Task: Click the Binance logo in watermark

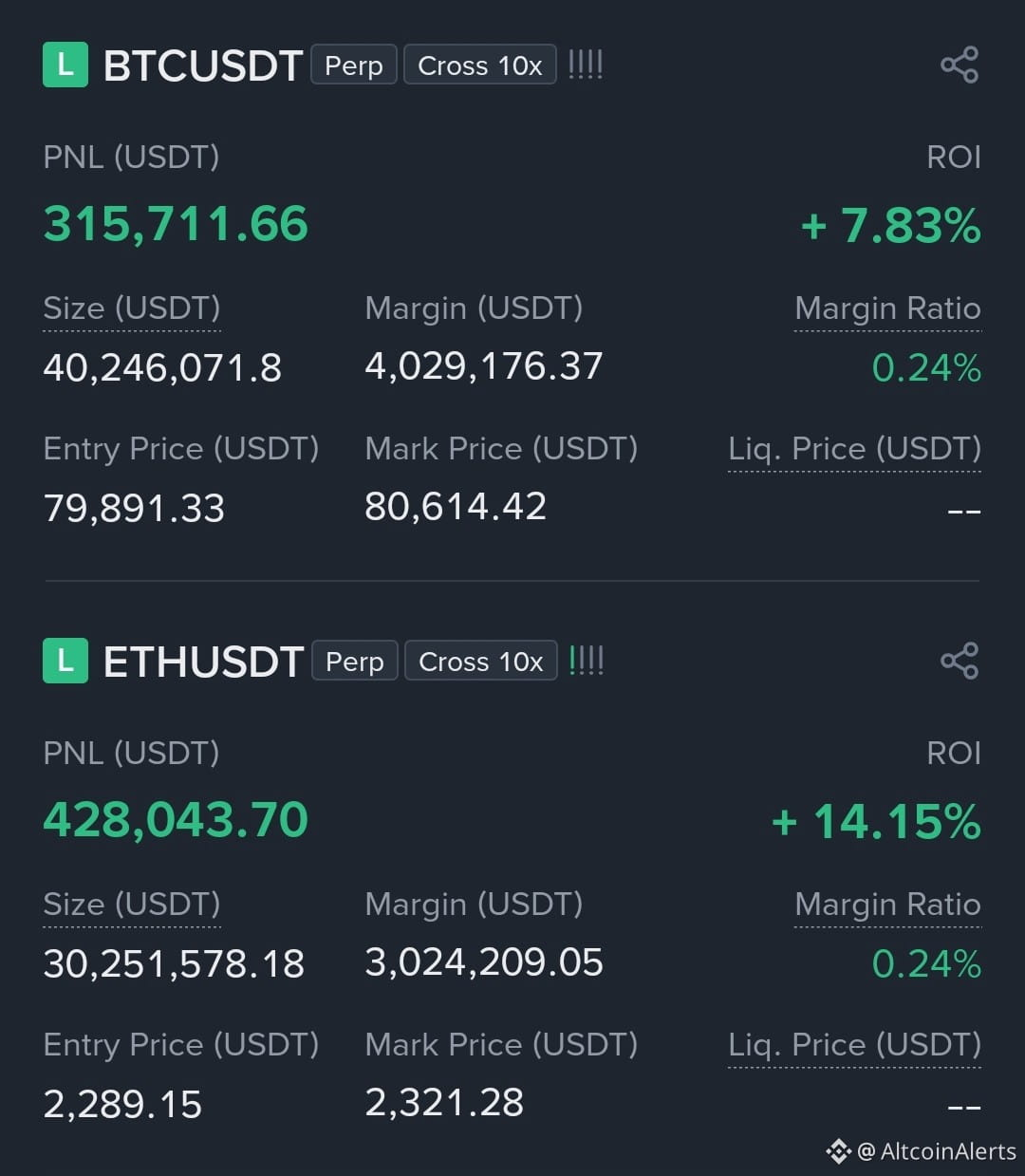Action: point(838,1151)
